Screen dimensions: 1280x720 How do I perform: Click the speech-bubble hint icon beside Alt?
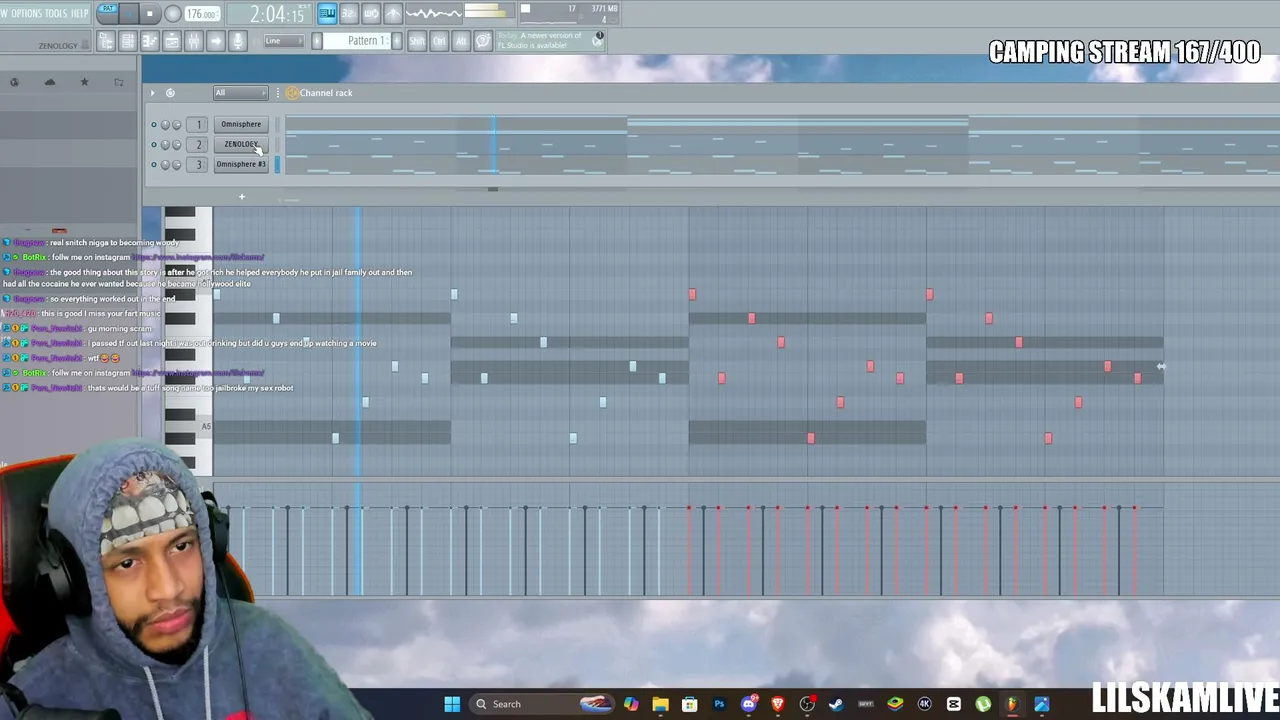point(483,41)
